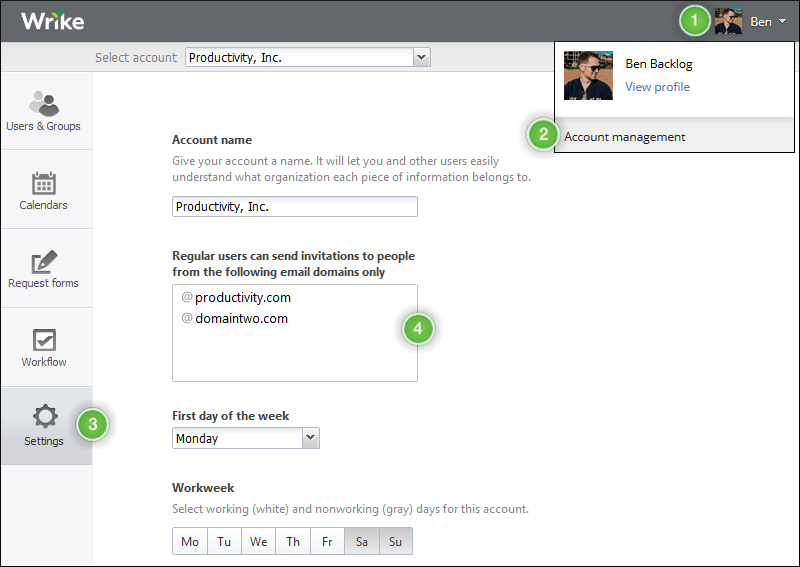Click Ben's small avatar in header

728,21
